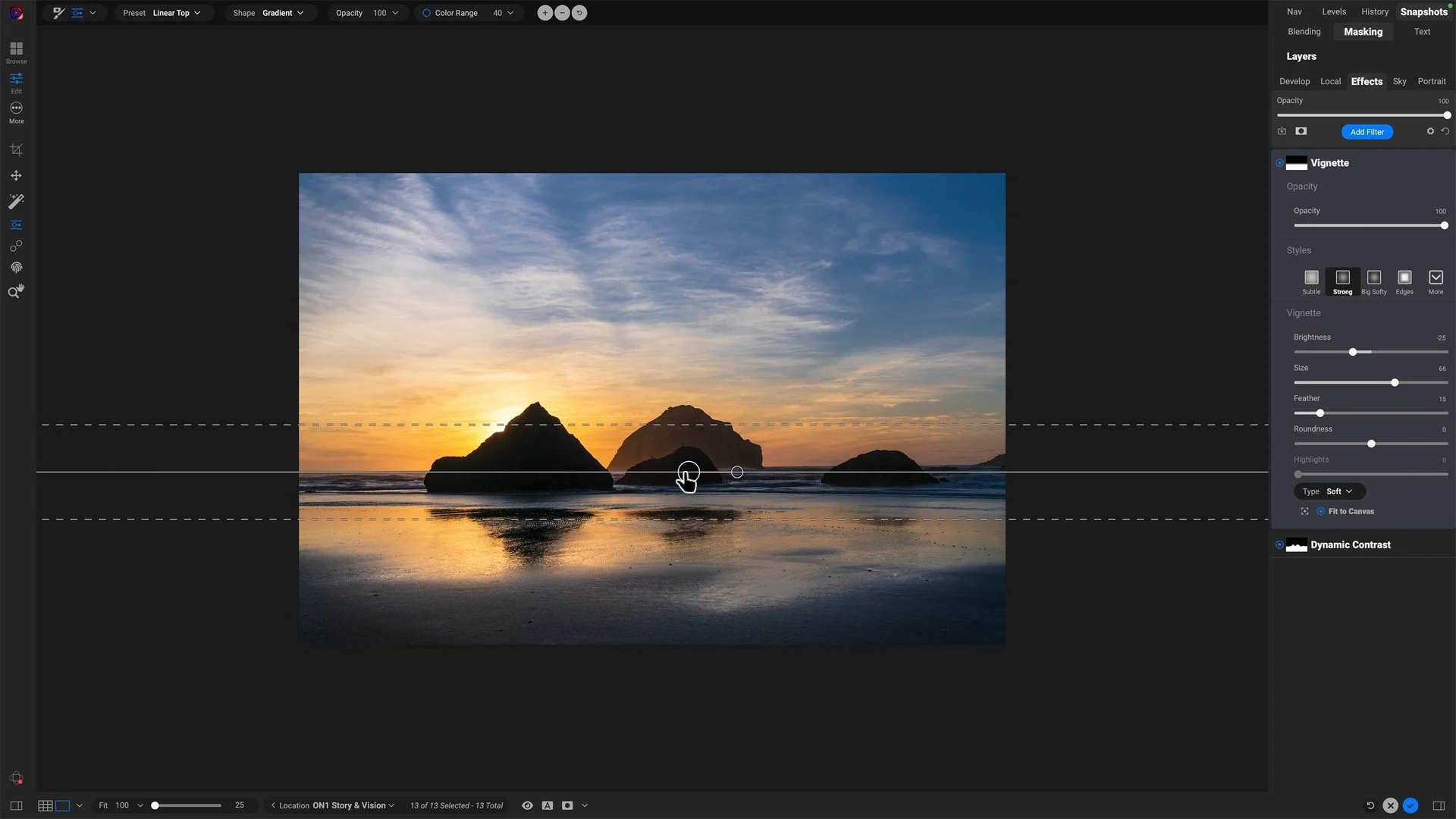1456x819 pixels.
Task: Click the Feather slider handle
Action: point(1320,413)
